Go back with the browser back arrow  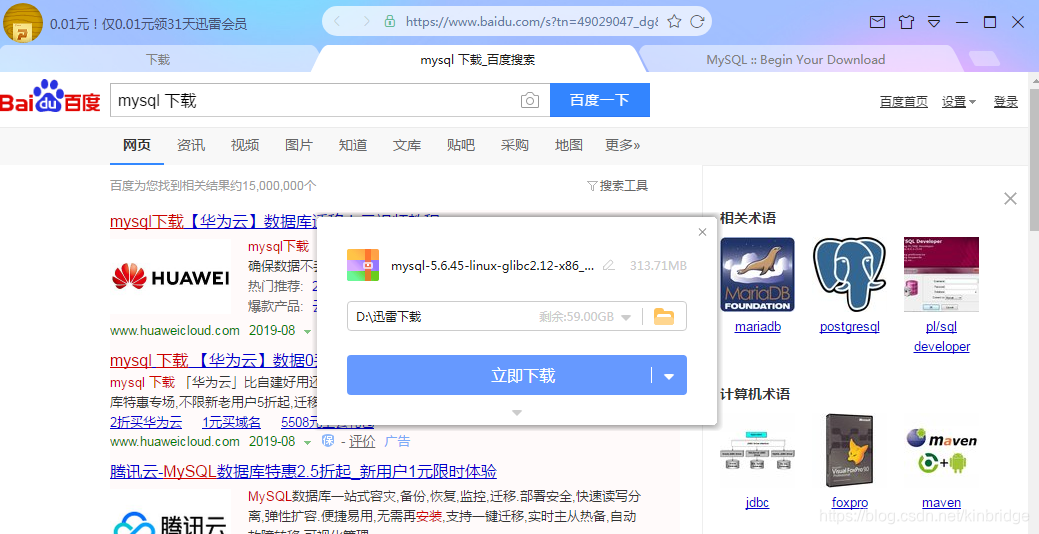337,22
